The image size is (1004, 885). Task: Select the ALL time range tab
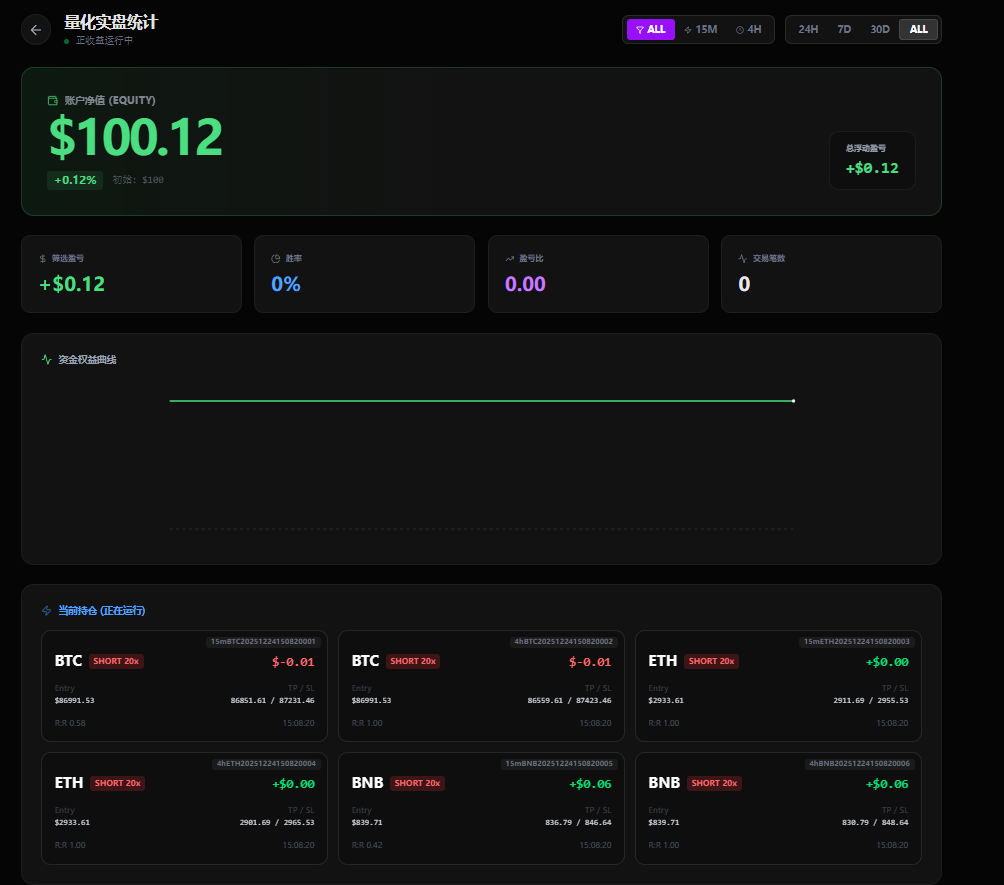918,30
